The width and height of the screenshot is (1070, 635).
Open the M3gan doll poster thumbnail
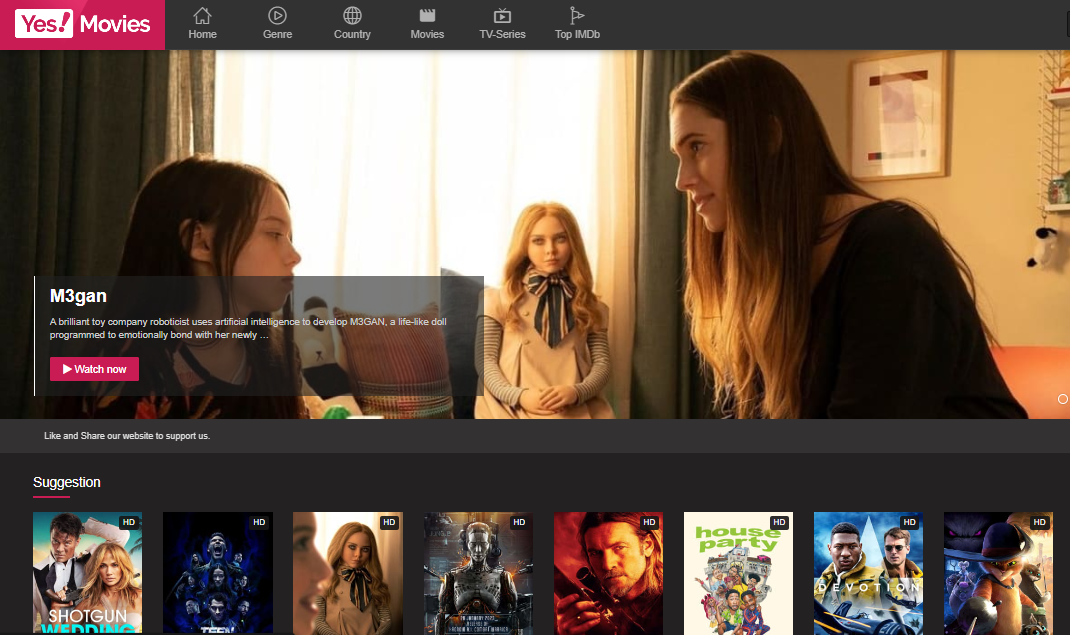(348, 573)
